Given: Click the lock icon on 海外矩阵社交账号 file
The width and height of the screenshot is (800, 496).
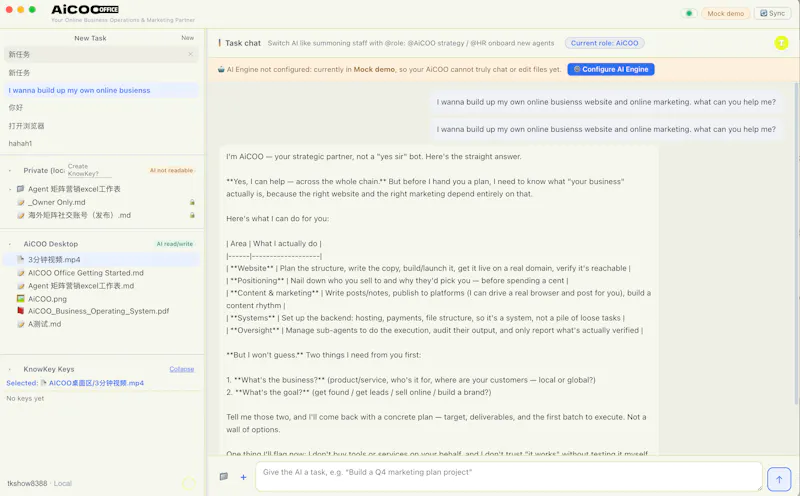Looking at the screenshot, I should pyautogui.click(x=192, y=215).
